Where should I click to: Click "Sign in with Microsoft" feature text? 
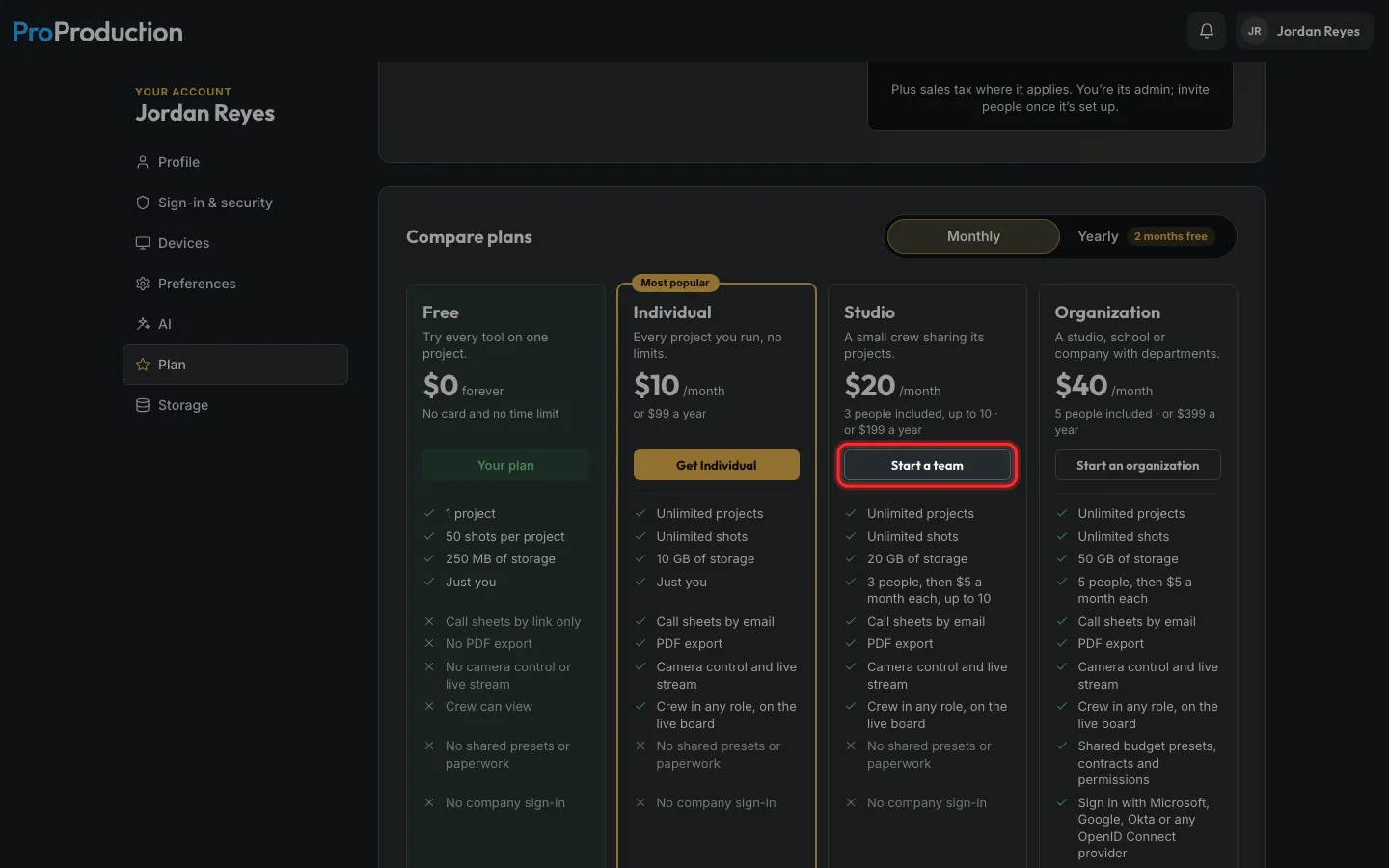click(x=1143, y=828)
